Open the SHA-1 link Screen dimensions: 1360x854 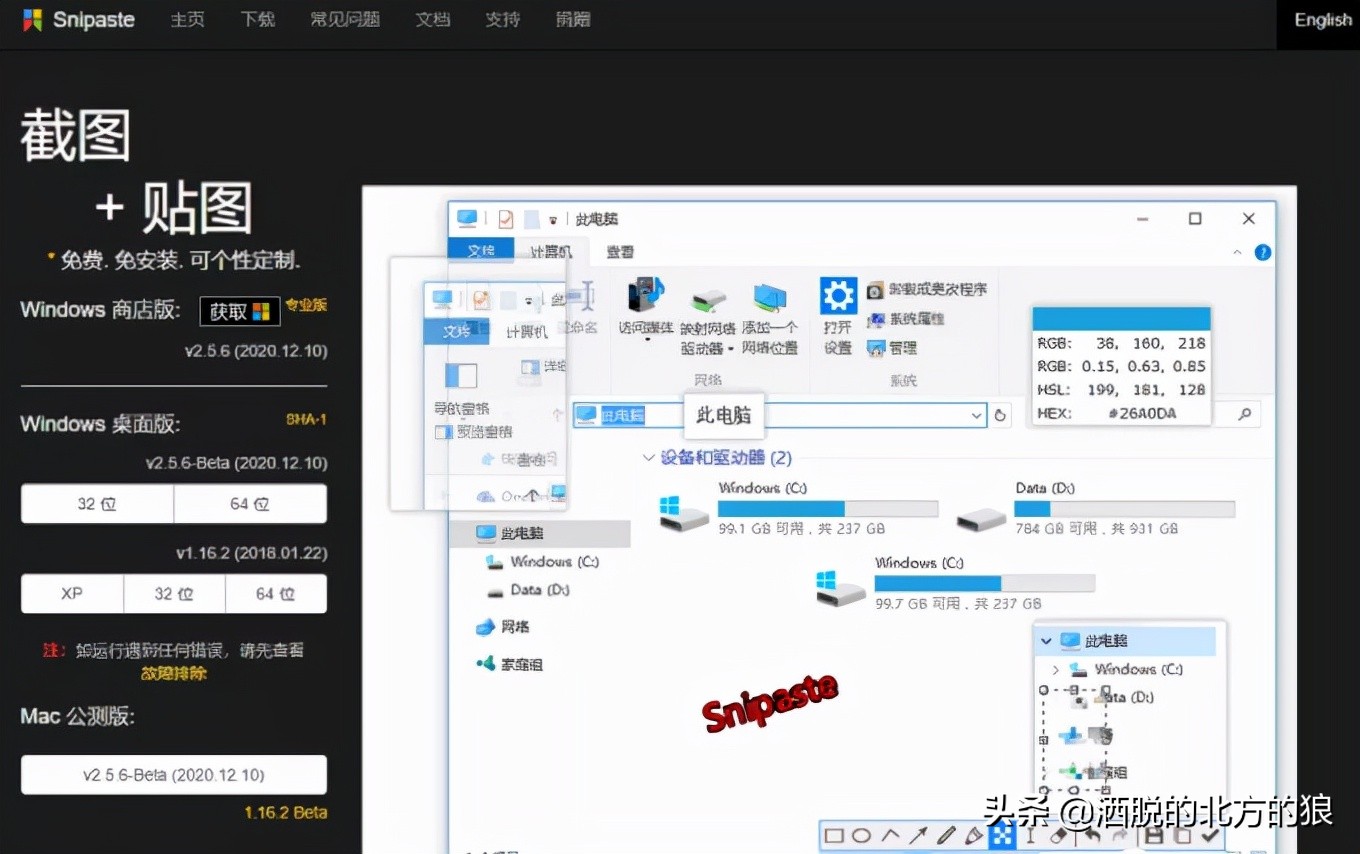[306, 419]
